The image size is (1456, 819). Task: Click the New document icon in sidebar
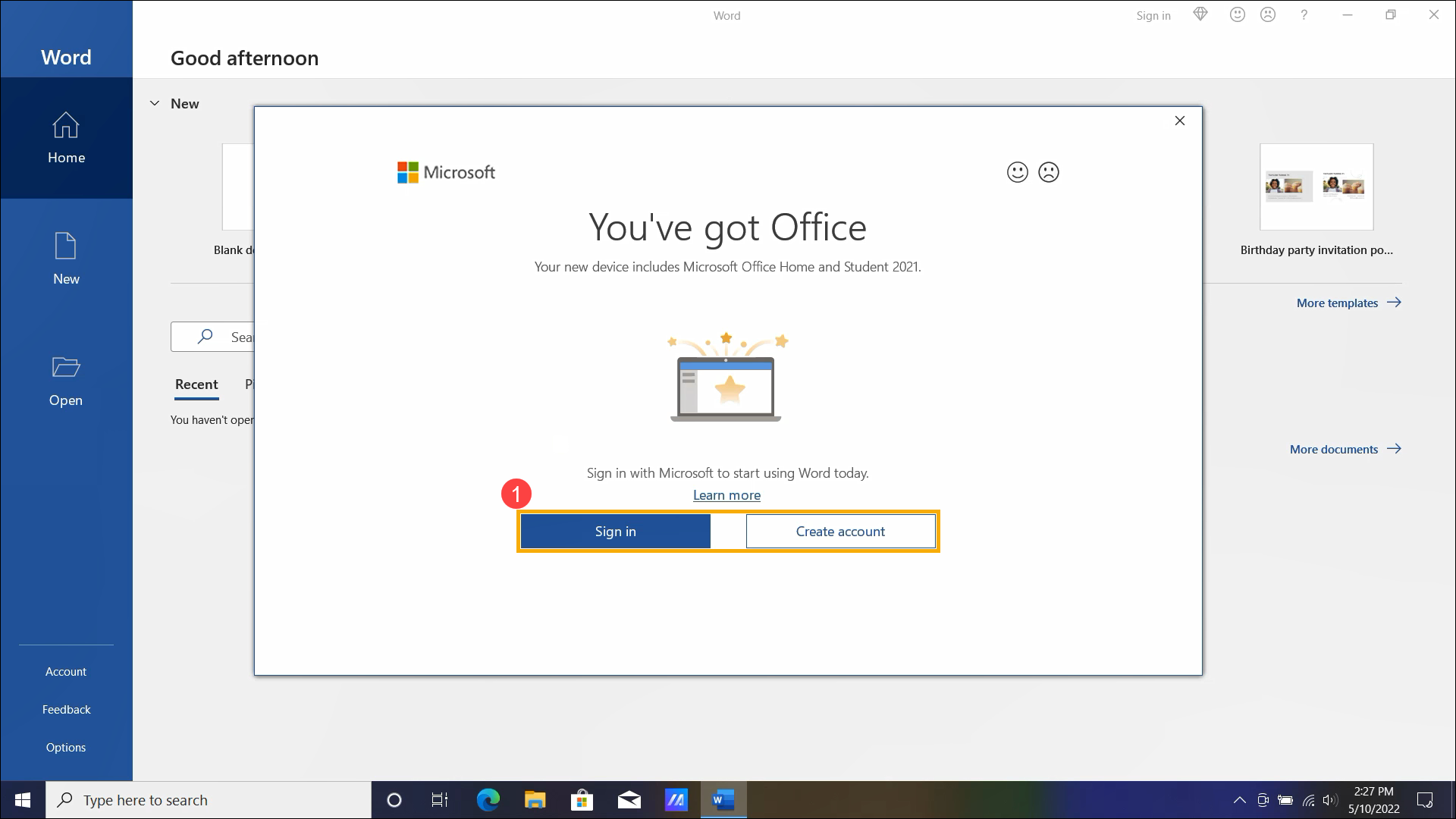tap(66, 256)
